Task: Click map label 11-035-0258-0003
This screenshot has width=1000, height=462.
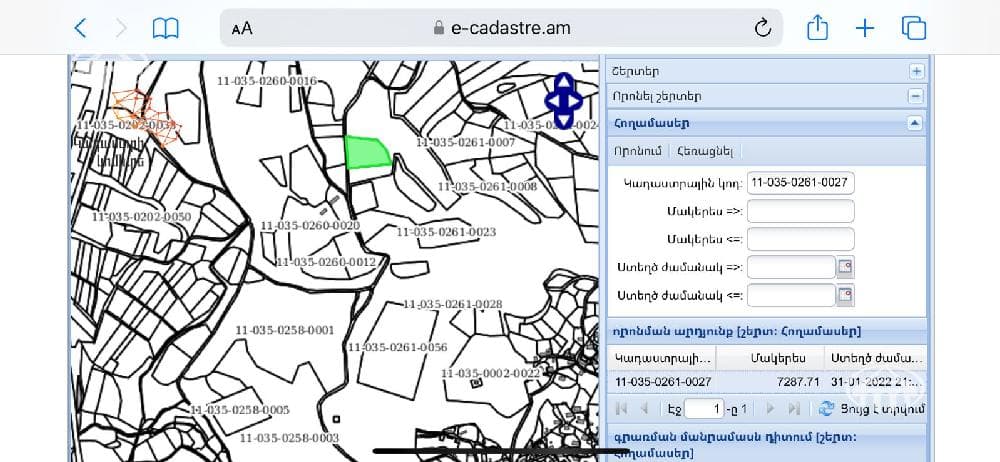Action: [x=290, y=438]
